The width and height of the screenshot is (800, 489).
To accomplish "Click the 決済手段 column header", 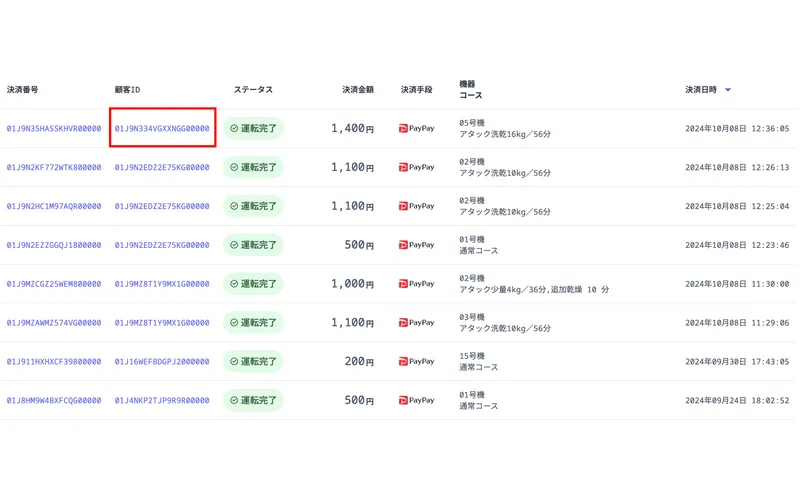I will coord(416,90).
